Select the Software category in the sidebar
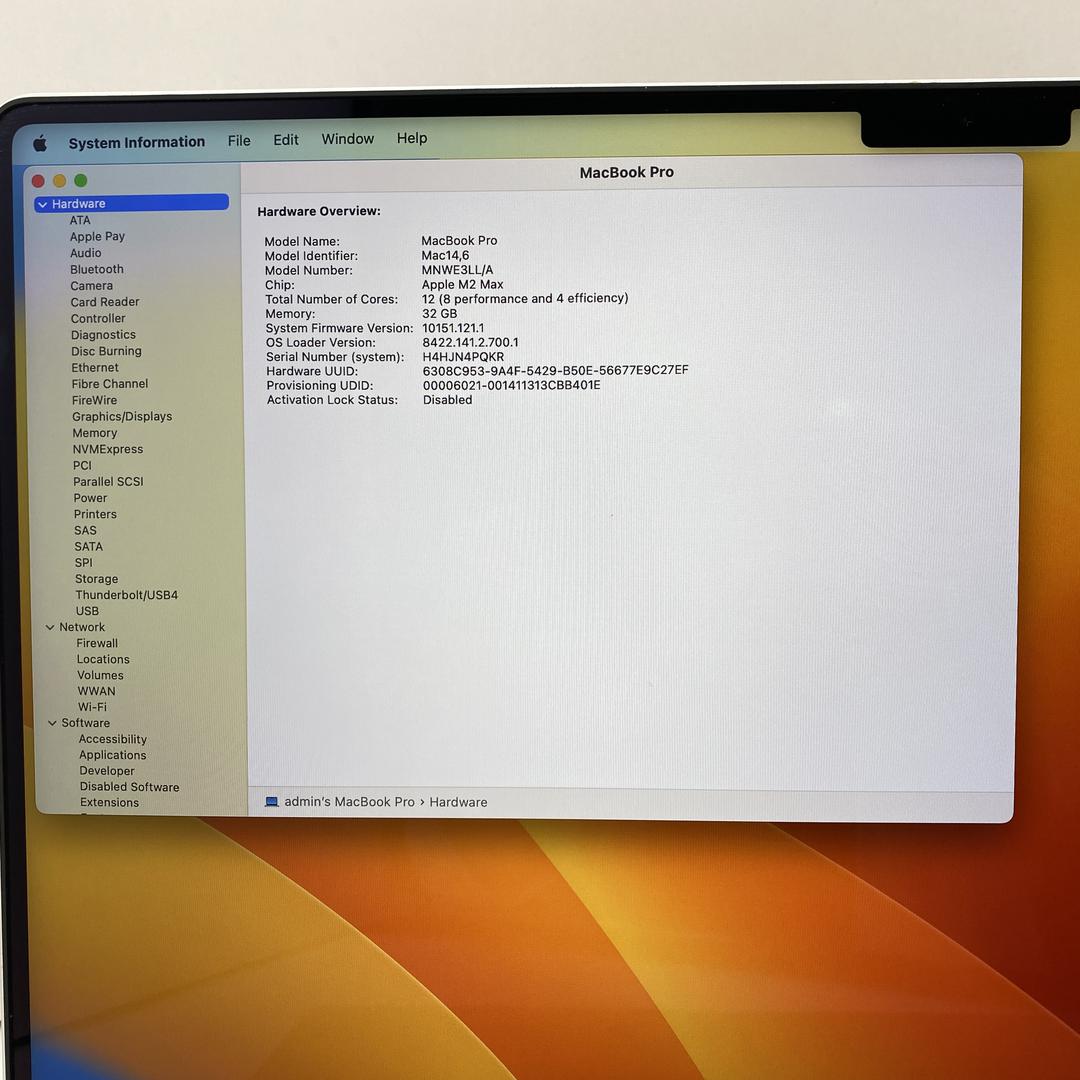 coord(85,723)
